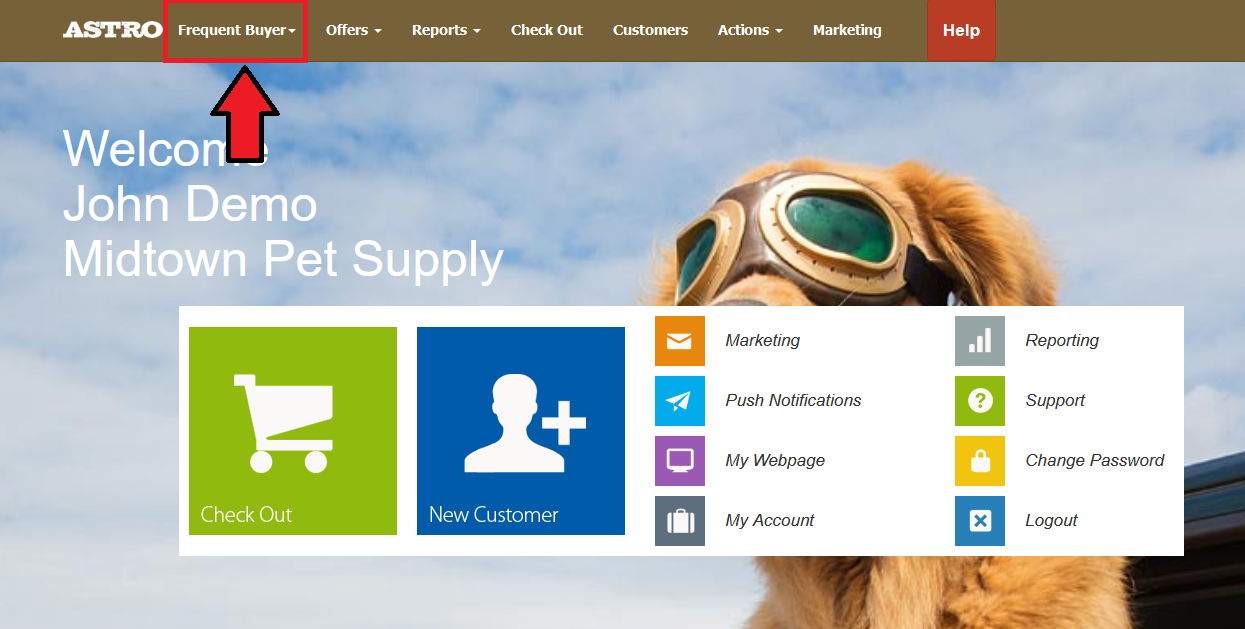Select the blue New Customer tile
Image resolution: width=1245 pixels, height=629 pixels.
(x=521, y=431)
